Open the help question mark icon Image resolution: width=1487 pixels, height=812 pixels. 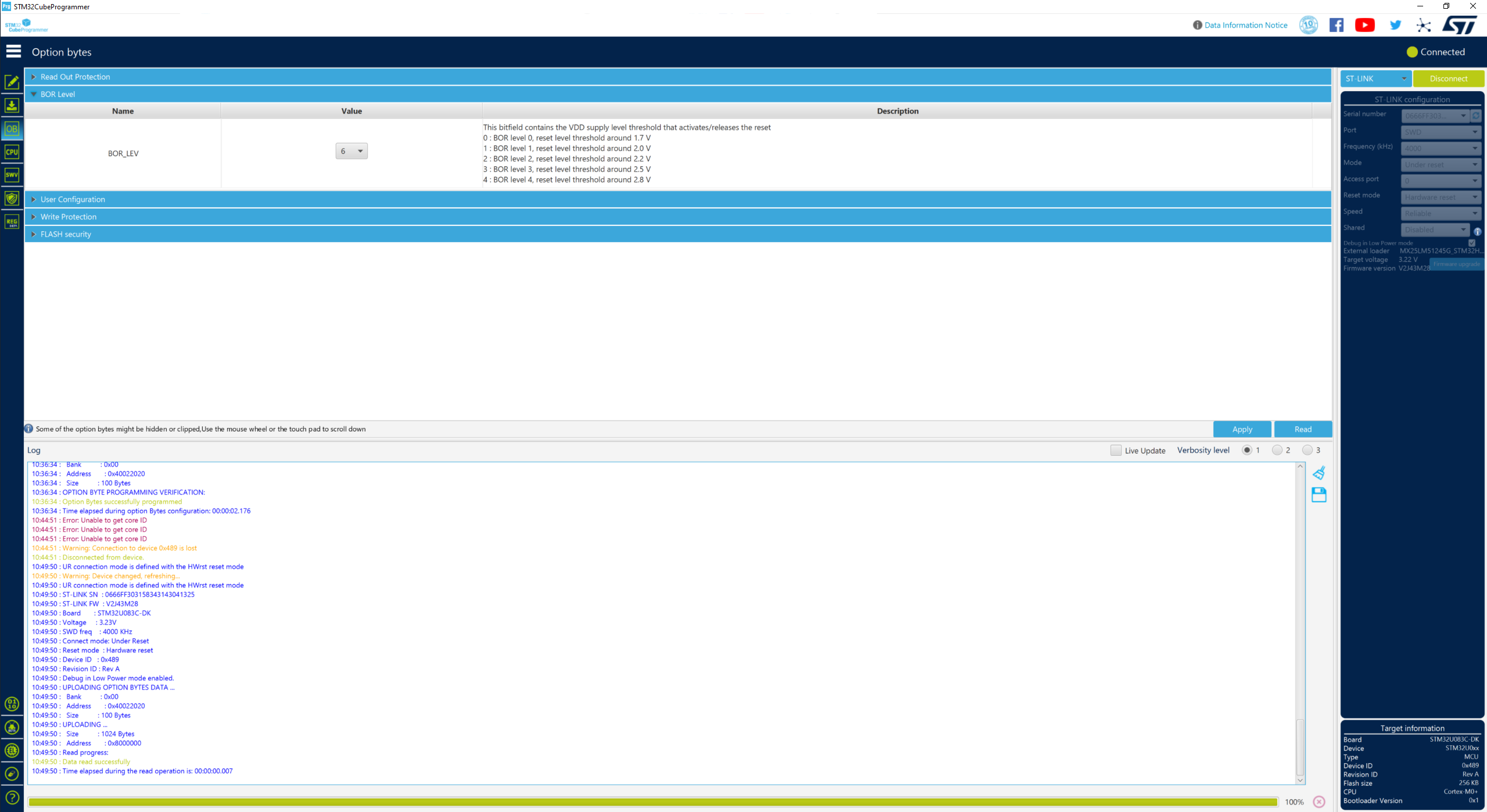(x=12, y=797)
